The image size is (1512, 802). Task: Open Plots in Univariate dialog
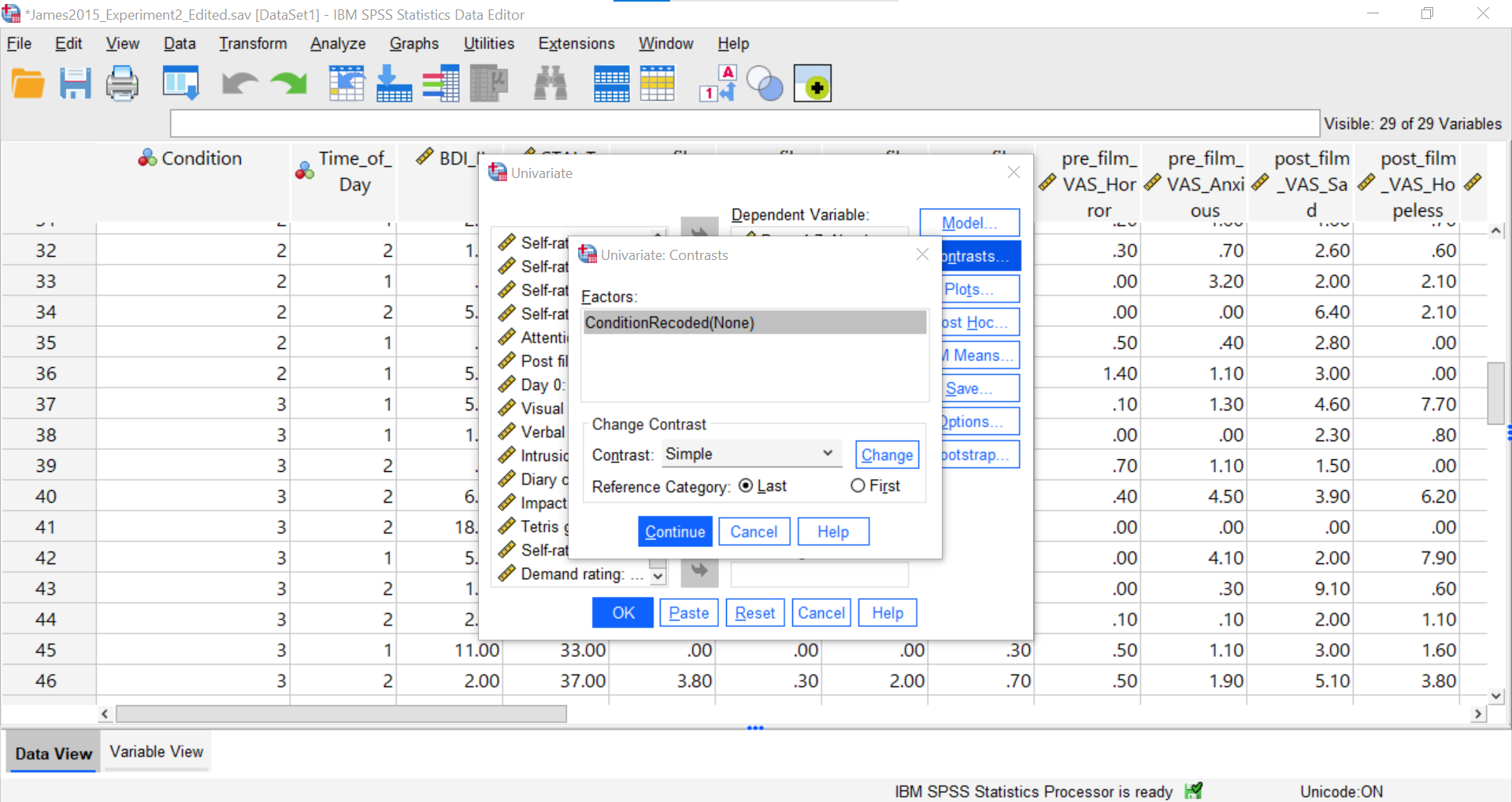coord(980,289)
